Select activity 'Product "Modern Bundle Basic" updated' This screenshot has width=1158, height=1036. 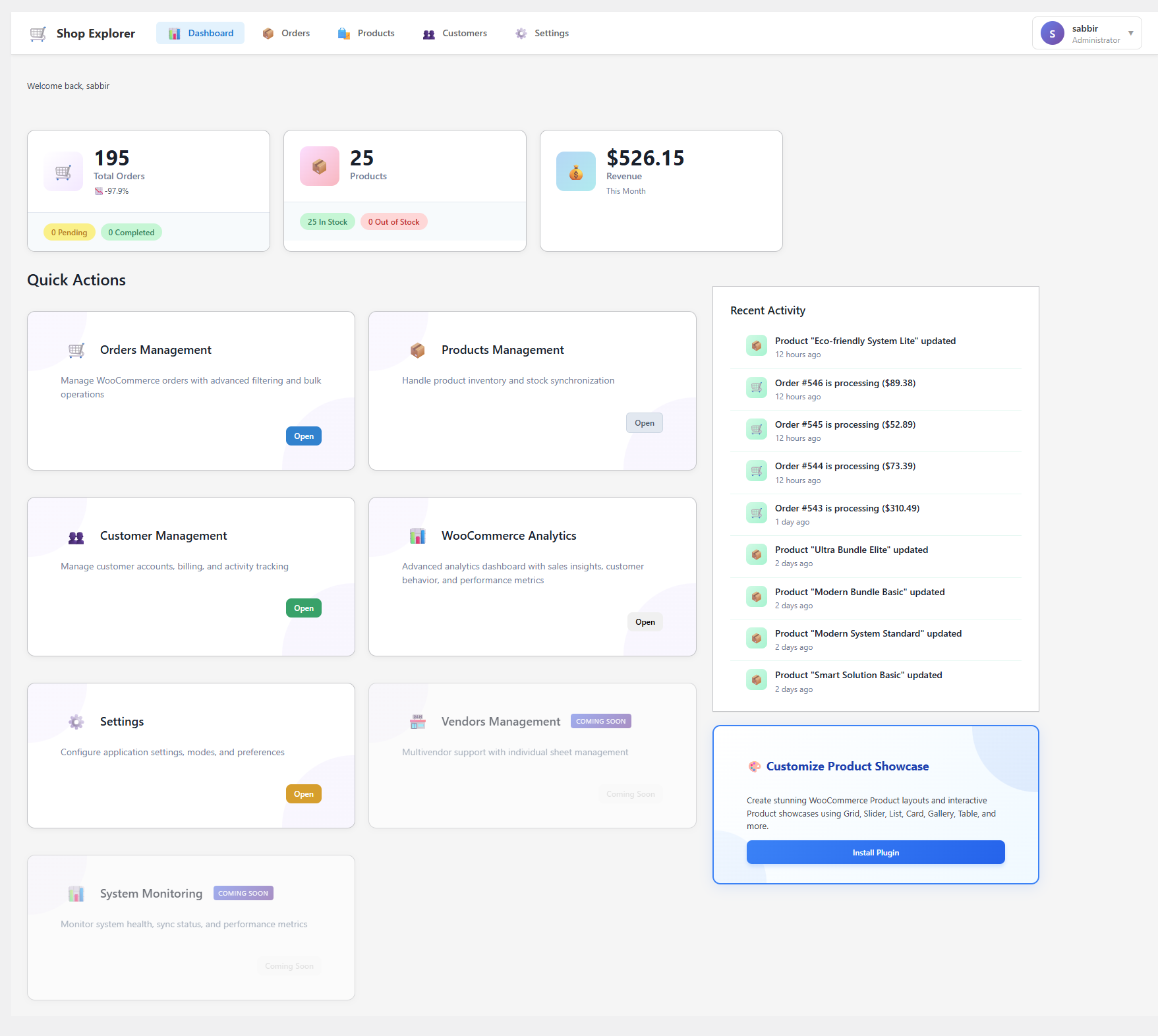(x=876, y=598)
